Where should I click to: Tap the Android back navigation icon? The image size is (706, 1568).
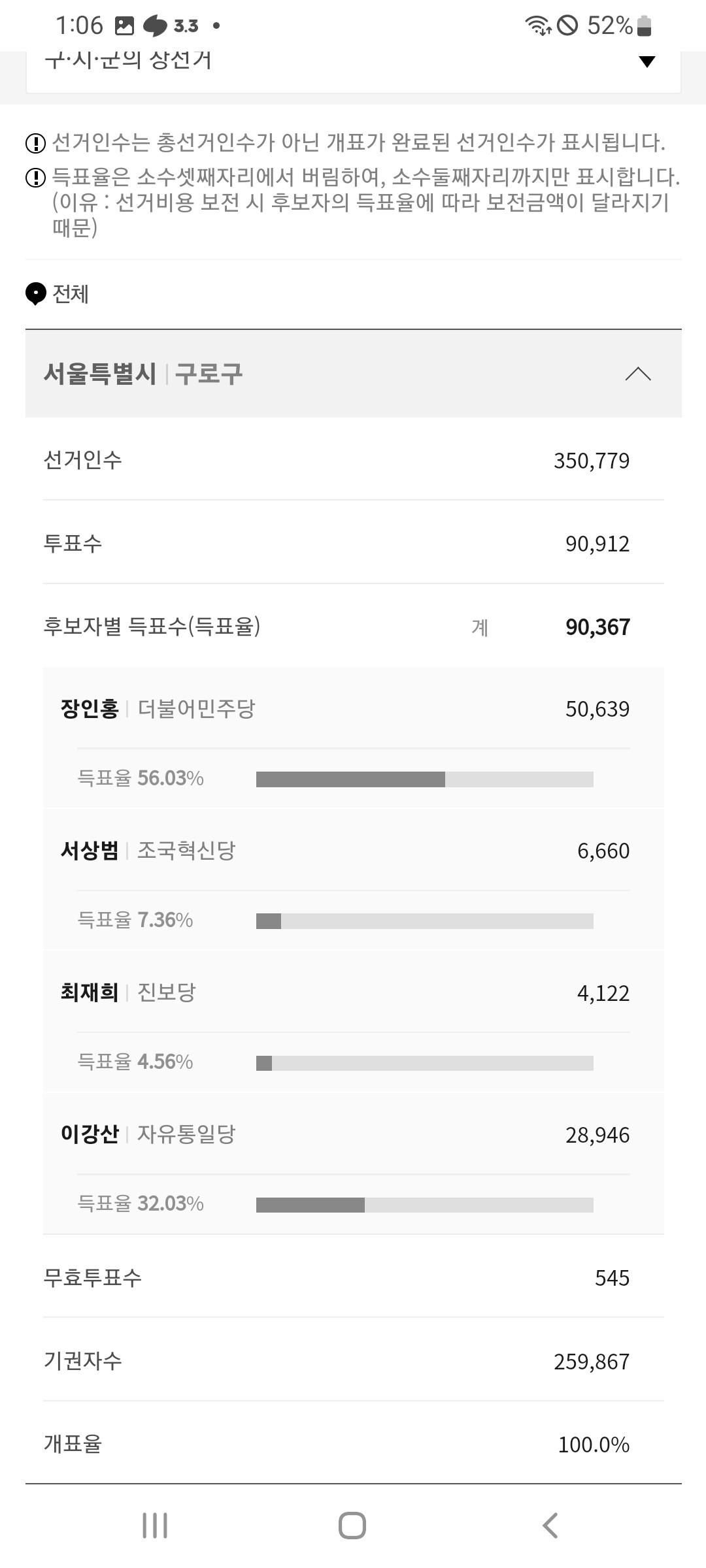point(550,1526)
